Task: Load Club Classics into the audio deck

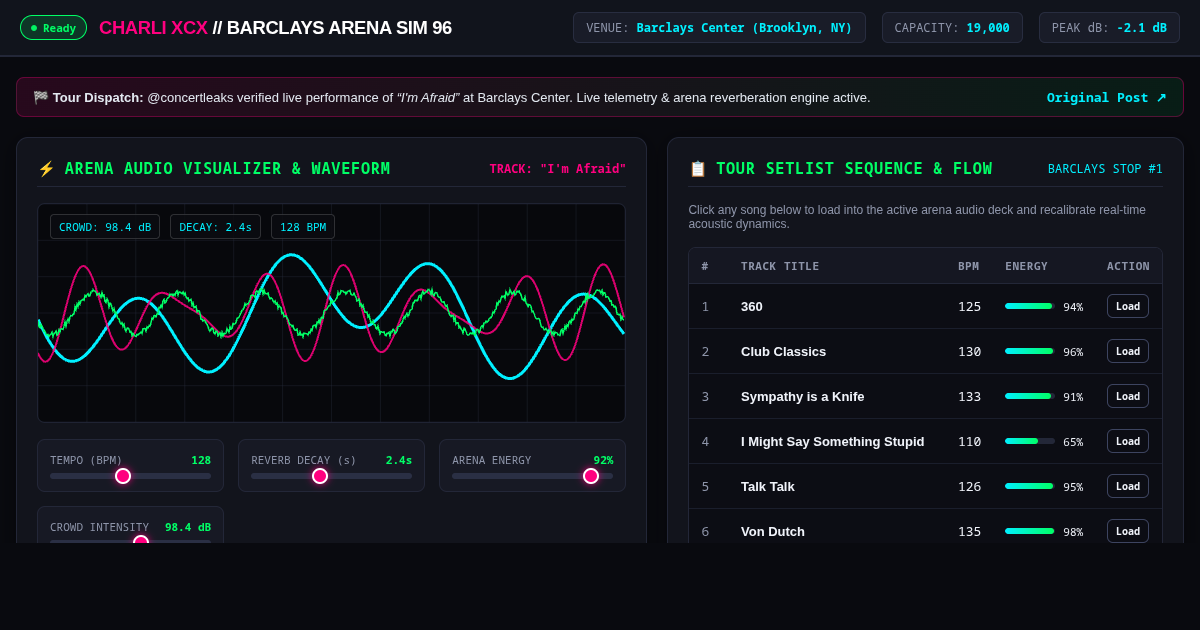Action: point(1128,351)
